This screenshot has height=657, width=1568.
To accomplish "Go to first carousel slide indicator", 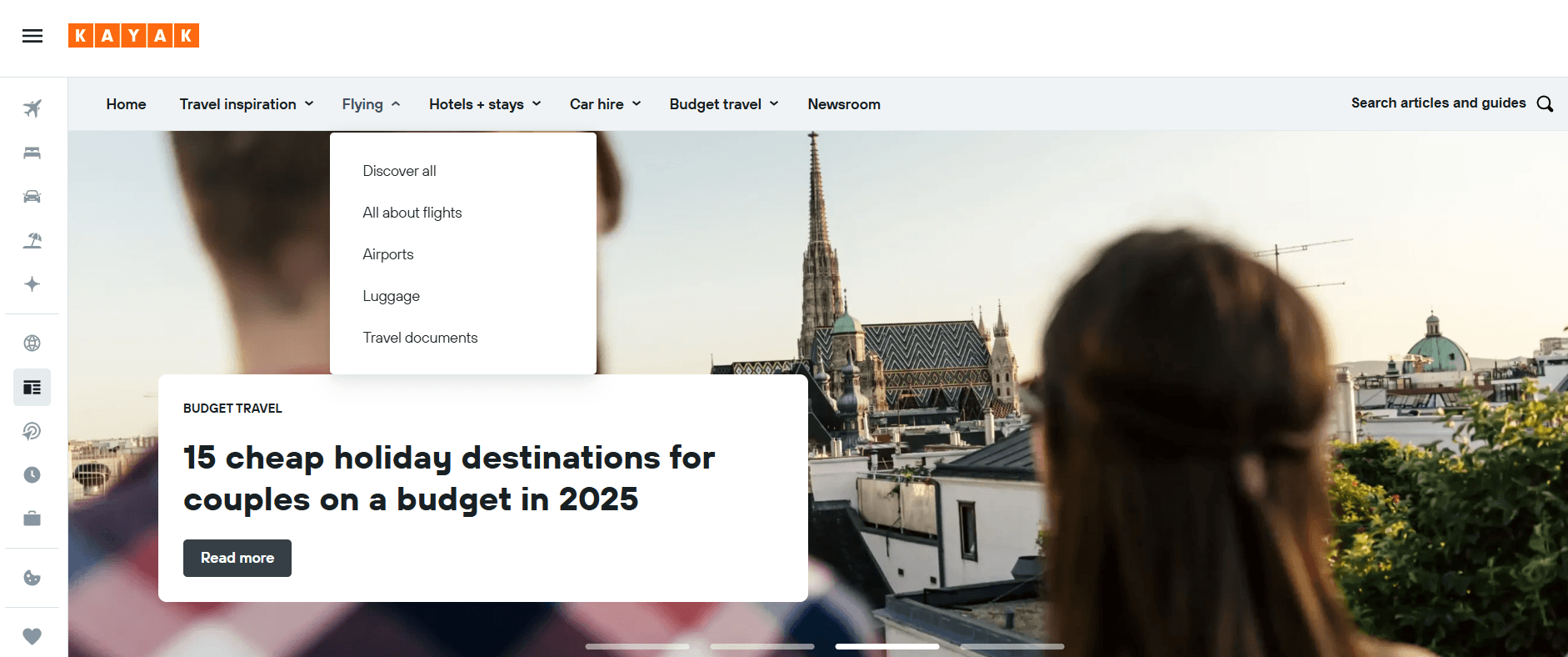I will (637, 646).
